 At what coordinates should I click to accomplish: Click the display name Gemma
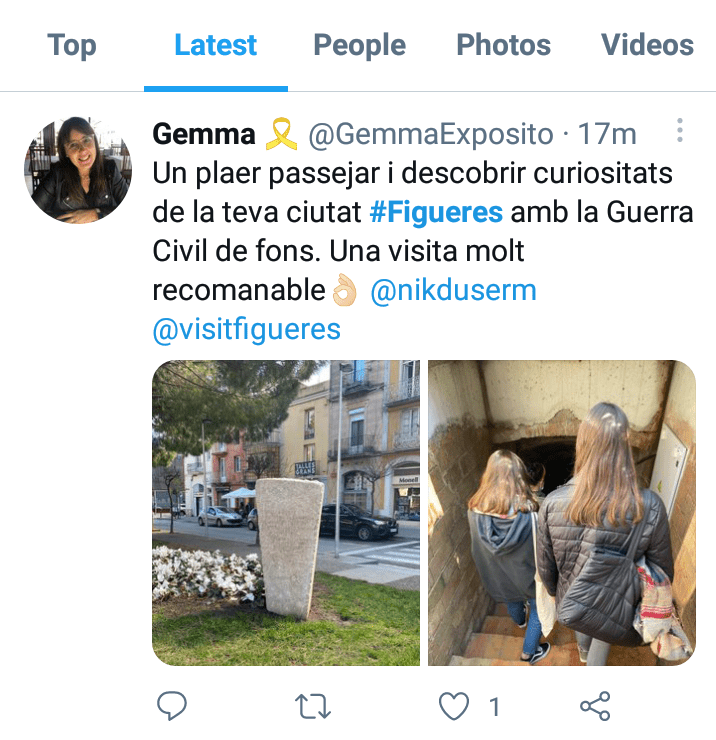[x=204, y=134]
